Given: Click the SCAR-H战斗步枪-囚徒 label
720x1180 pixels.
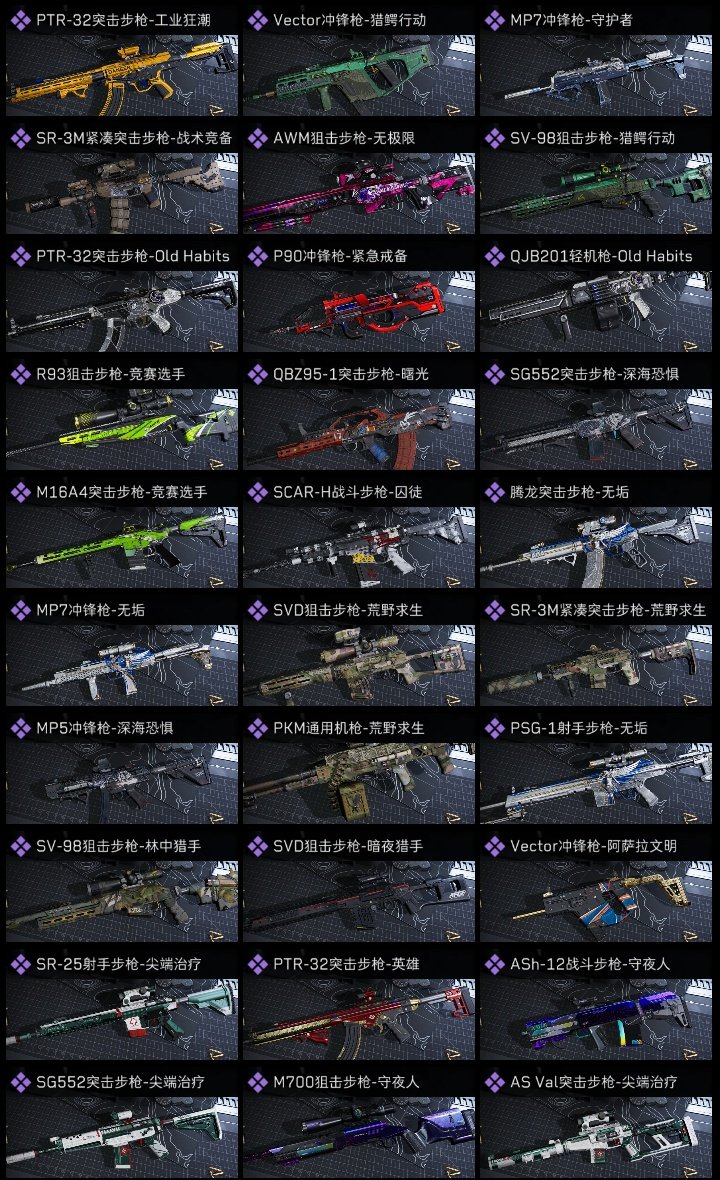Looking at the screenshot, I should click(x=348, y=492).
